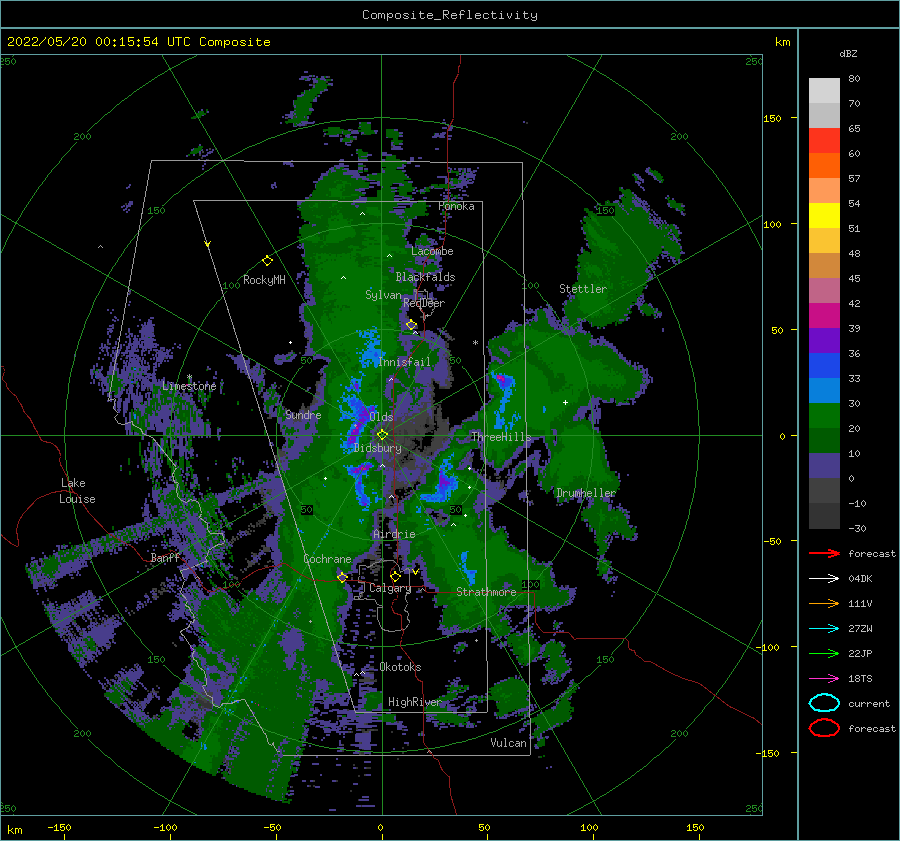Click the dBZ legend heading
Viewport: 900px width, 841px height.
848,53
